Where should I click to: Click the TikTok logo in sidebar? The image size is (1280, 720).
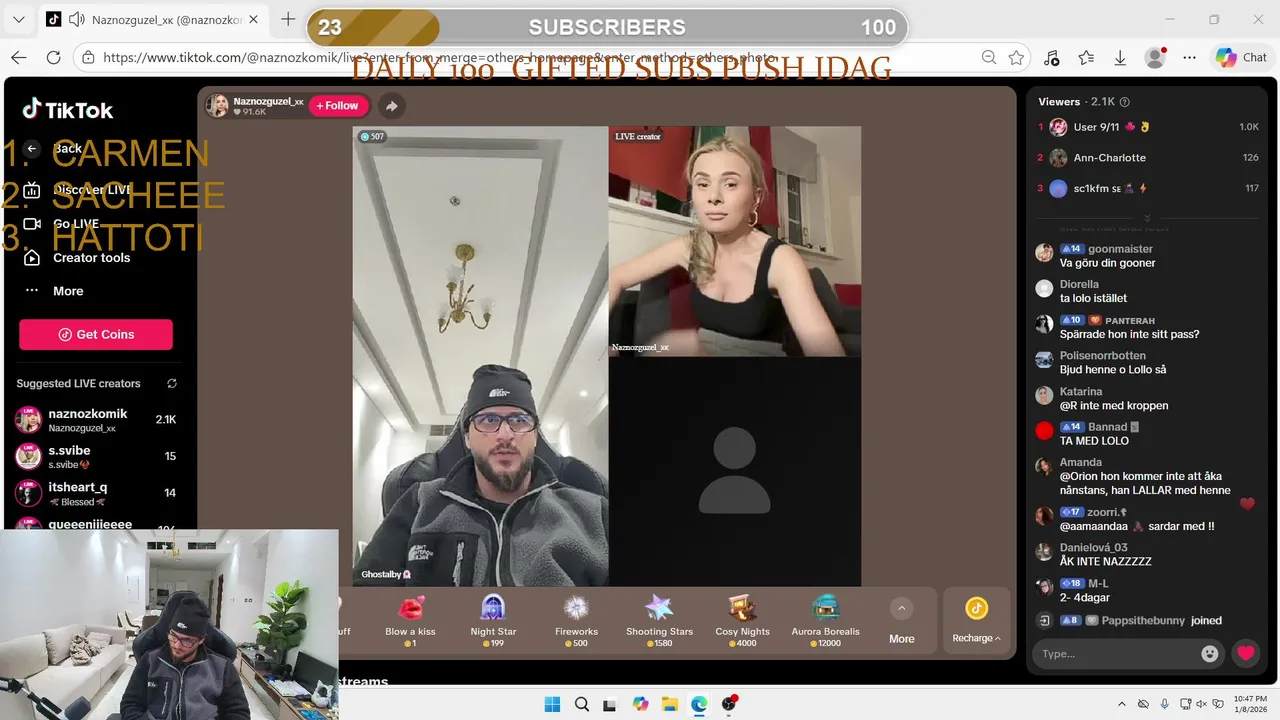pos(68,109)
